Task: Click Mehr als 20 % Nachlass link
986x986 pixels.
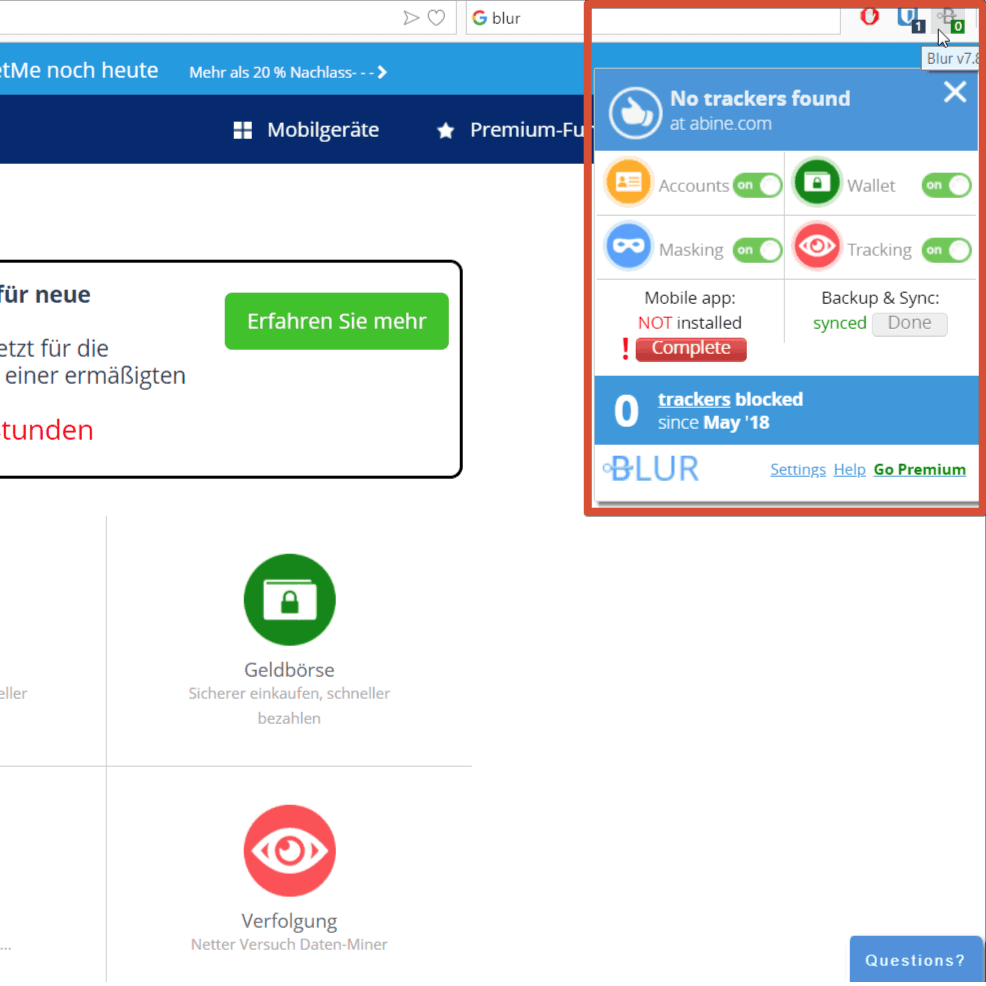Action: tap(288, 72)
